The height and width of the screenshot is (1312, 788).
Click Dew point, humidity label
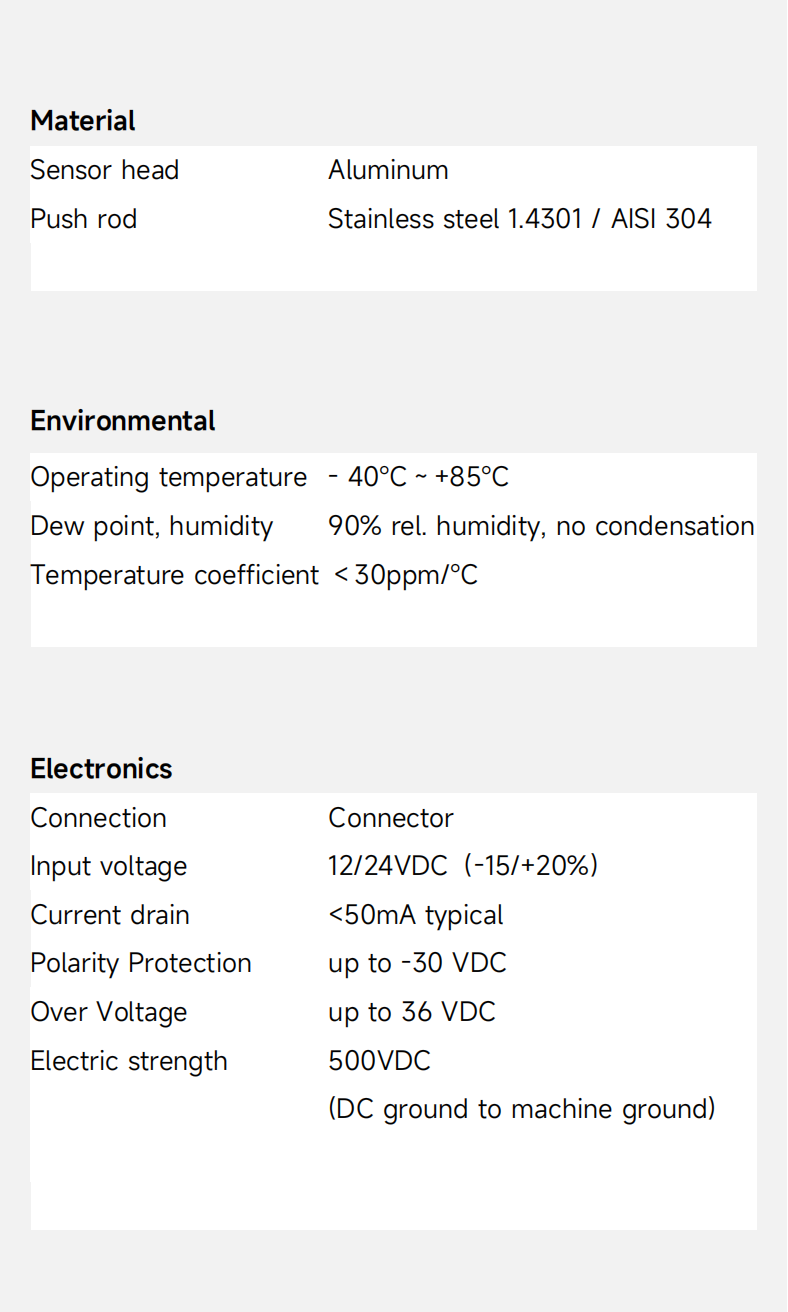(x=152, y=526)
